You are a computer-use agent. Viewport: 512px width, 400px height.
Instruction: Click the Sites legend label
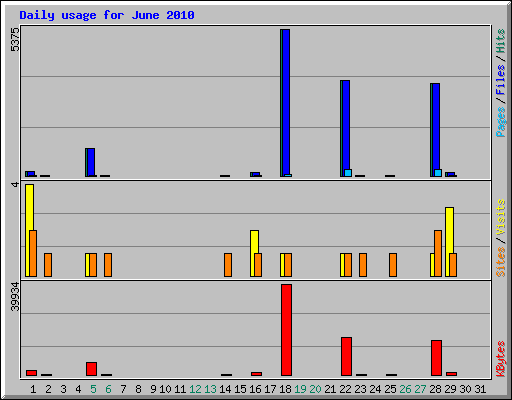tap(500, 262)
